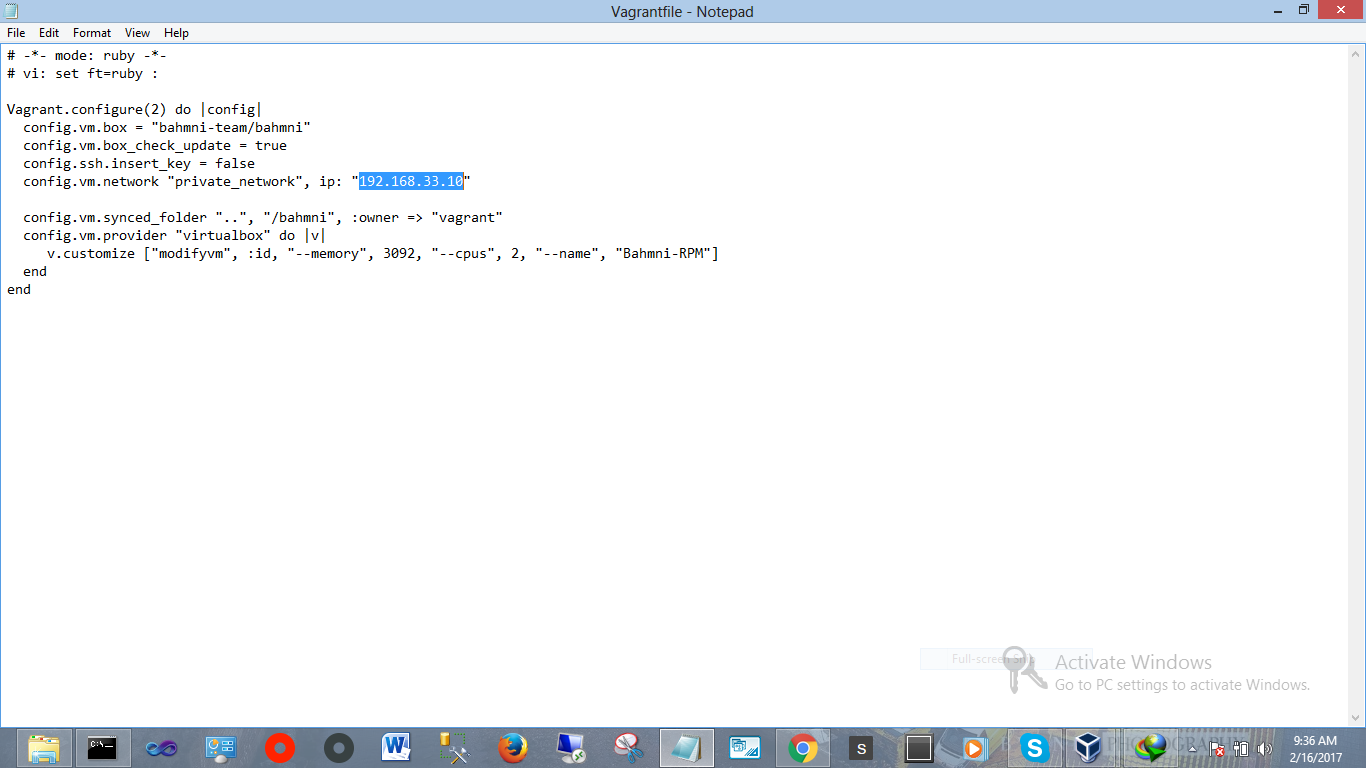Open the volume speaker tray icon
The height and width of the screenshot is (768, 1366).
point(1265,748)
